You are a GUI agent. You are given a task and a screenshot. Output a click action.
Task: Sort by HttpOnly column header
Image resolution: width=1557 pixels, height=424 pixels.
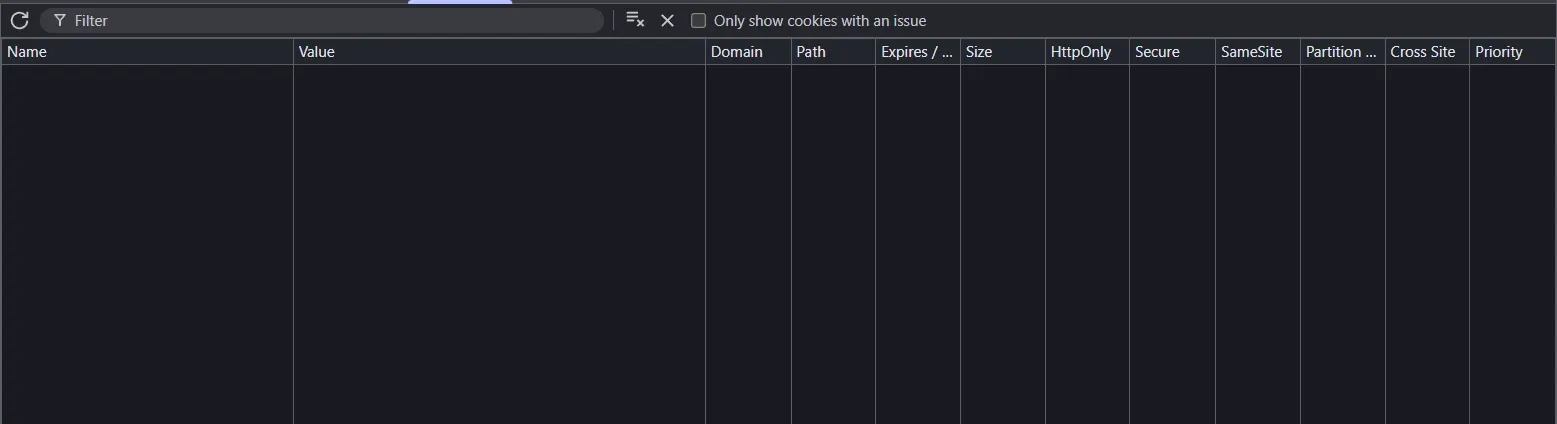coord(1087,52)
